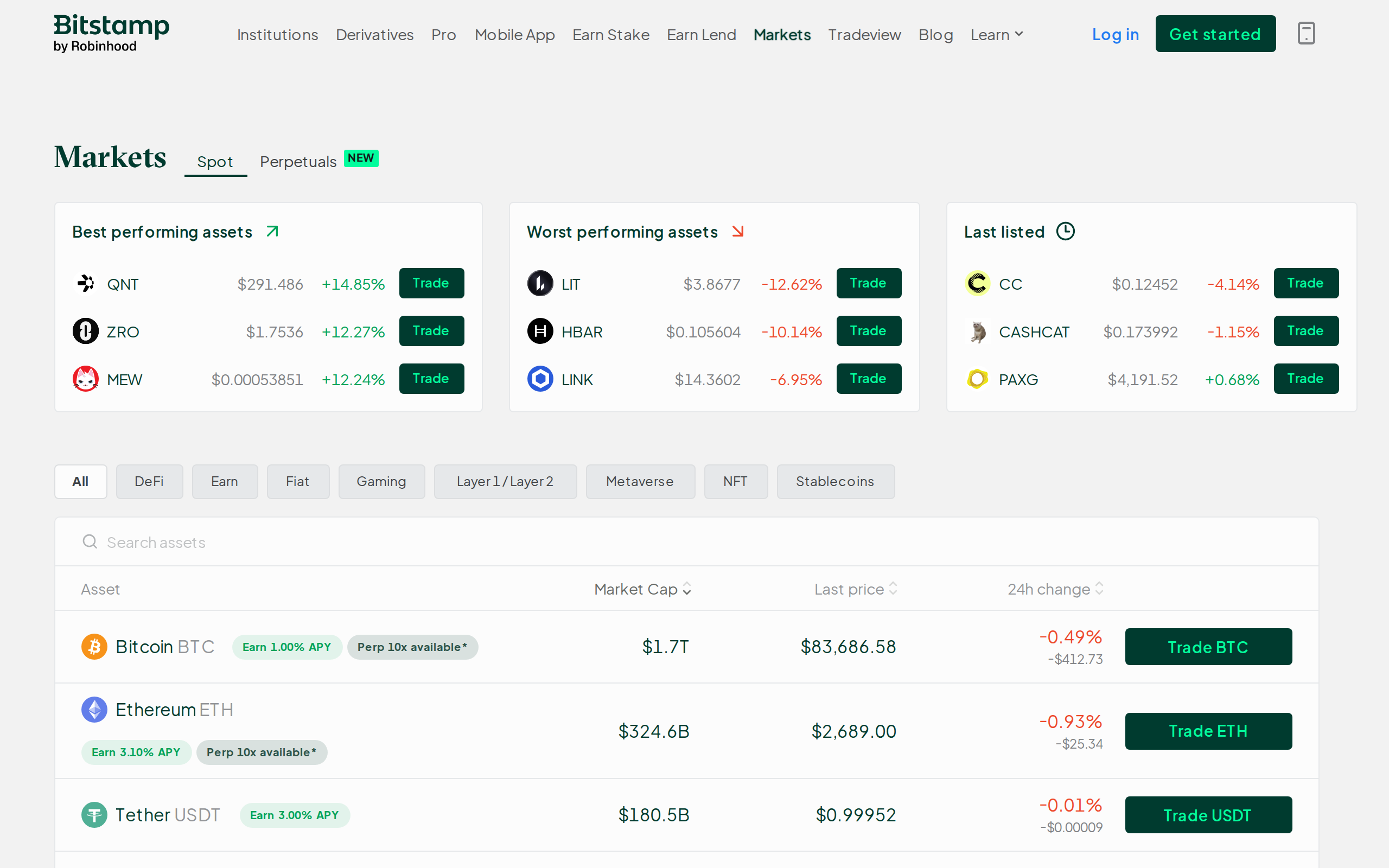Filter assets by Layer 1 / Layer 2
This screenshot has width=1389, height=868.
click(x=505, y=481)
